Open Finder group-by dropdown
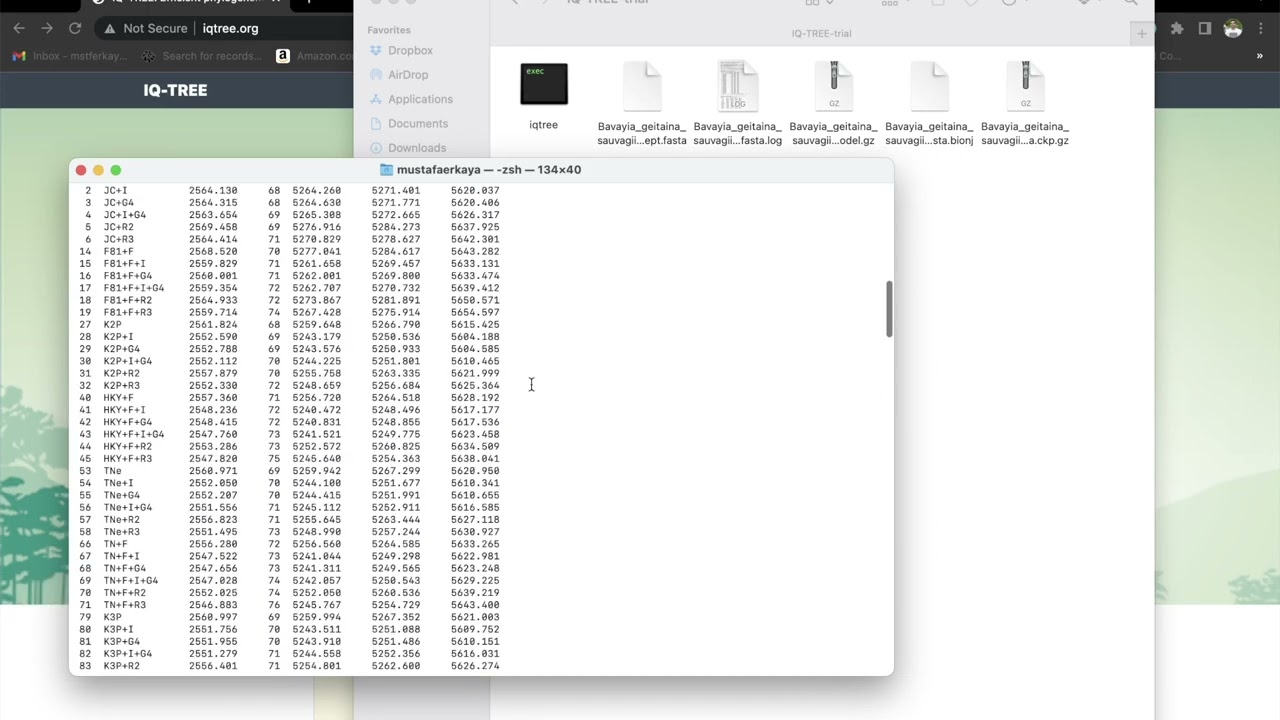 click(893, 3)
